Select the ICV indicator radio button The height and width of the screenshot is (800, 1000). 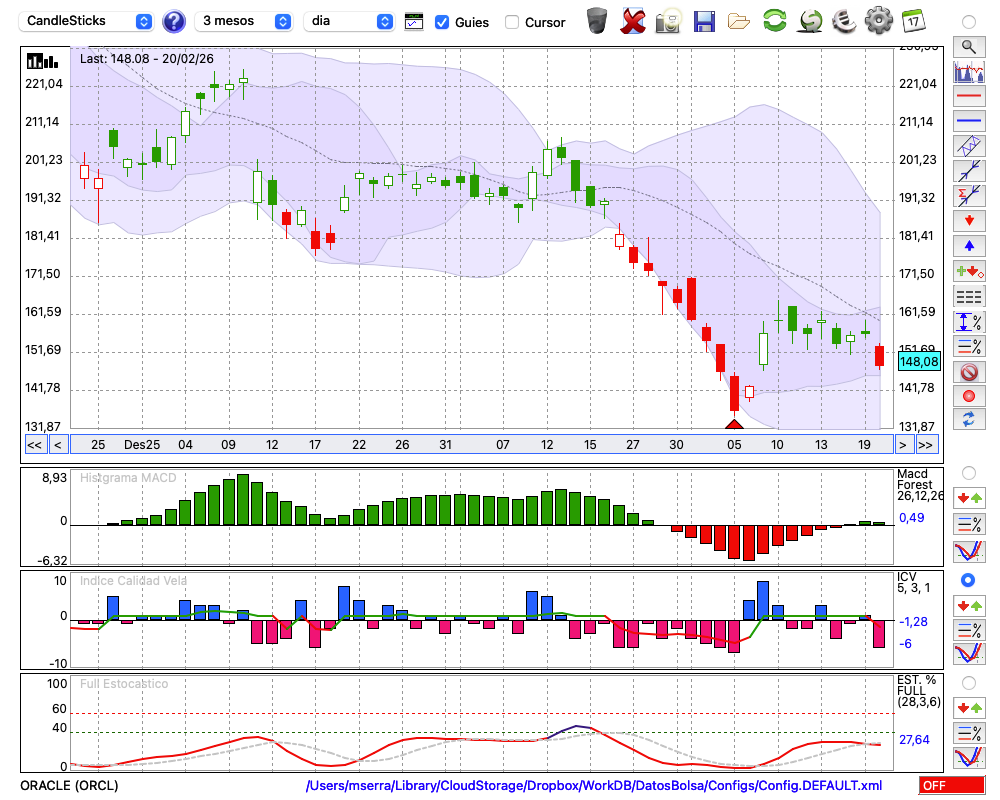[x=967, y=580]
